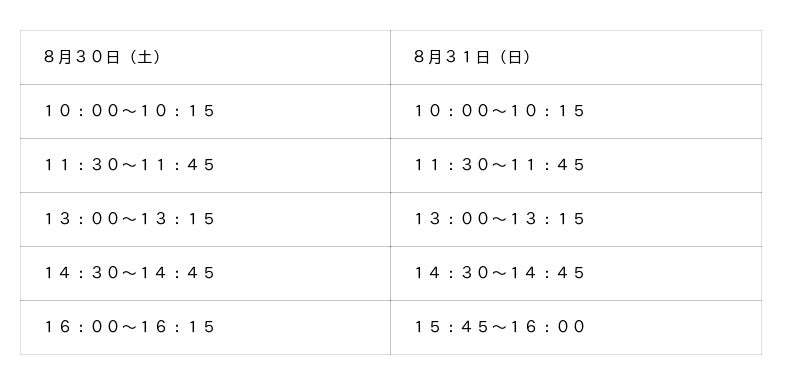Click the 13:15 end time on Saturday

click(178, 219)
